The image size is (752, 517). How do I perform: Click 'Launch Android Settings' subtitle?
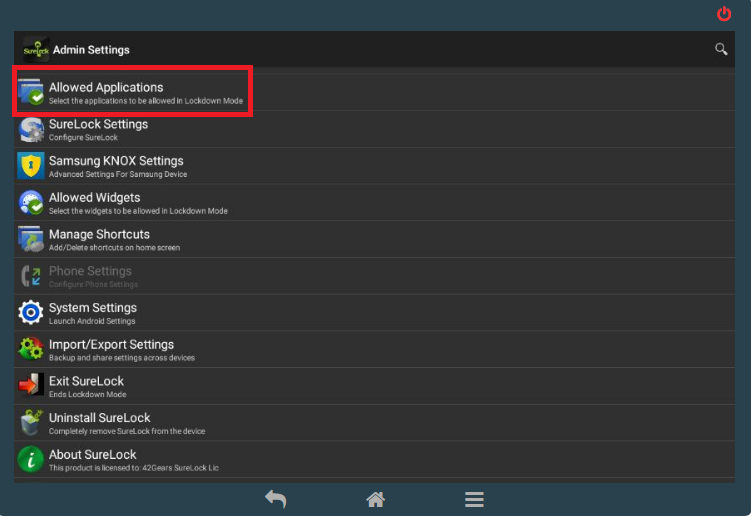pyautogui.click(x=92, y=321)
